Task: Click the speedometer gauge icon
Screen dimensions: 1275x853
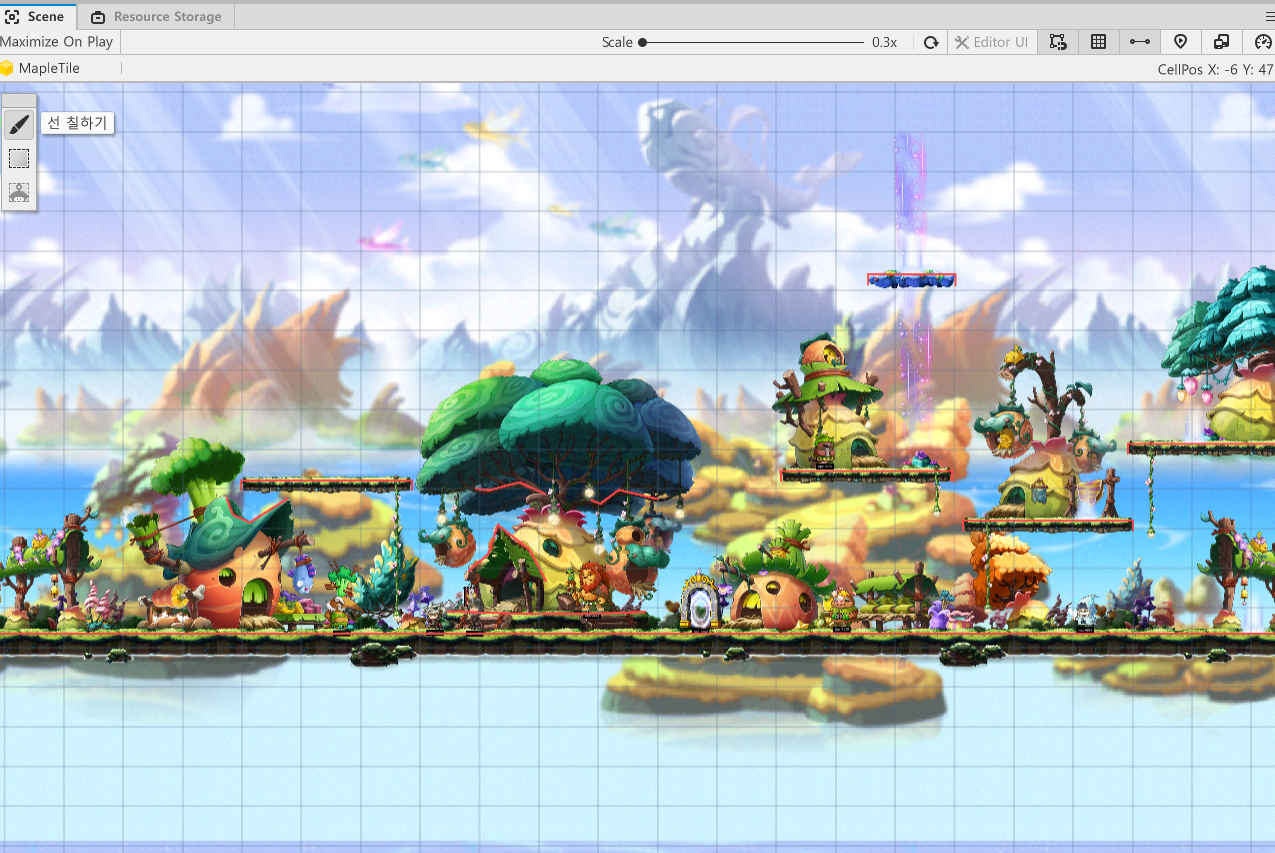Action: tap(1262, 42)
